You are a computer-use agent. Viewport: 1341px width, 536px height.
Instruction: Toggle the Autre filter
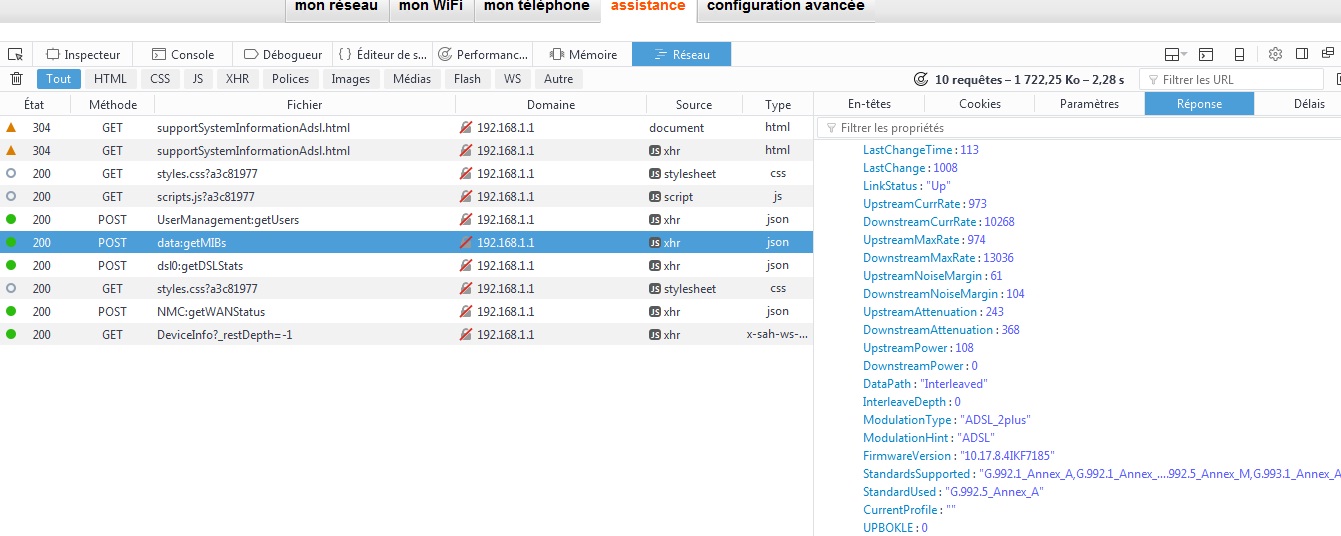559,79
